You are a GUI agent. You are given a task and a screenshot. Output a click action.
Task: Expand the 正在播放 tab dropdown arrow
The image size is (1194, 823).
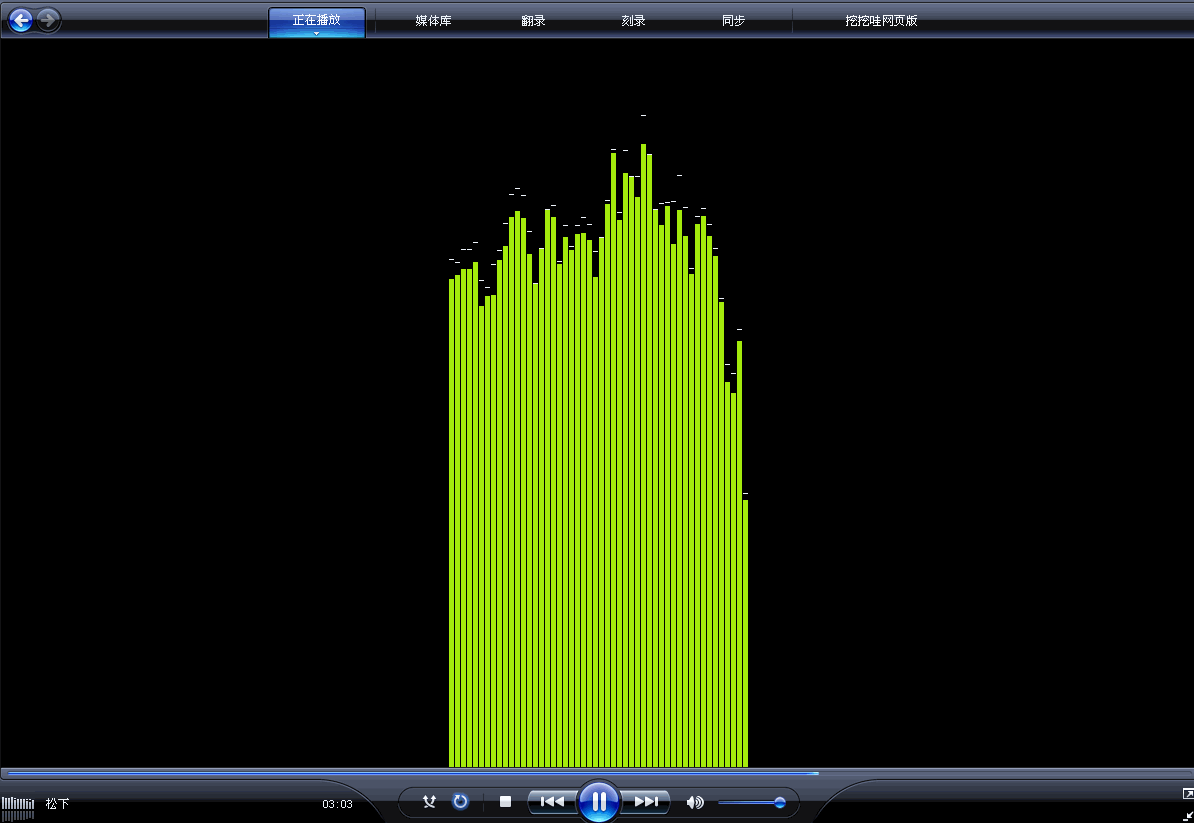tap(317, 33)
